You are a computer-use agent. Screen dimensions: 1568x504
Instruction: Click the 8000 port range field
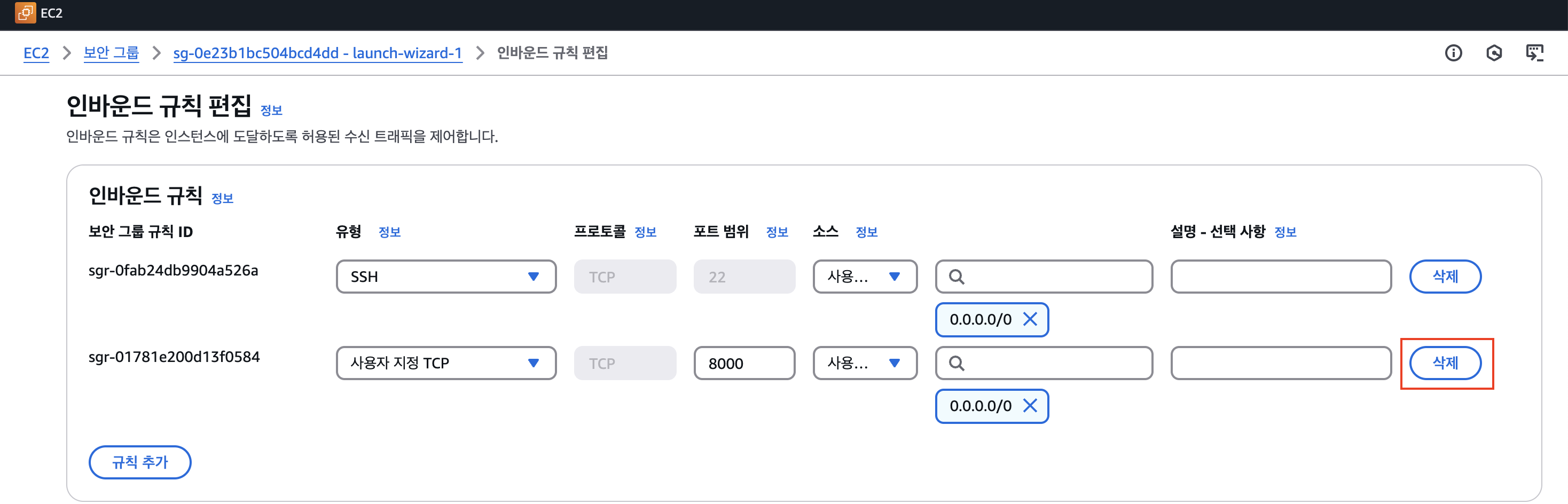point(744,363)
